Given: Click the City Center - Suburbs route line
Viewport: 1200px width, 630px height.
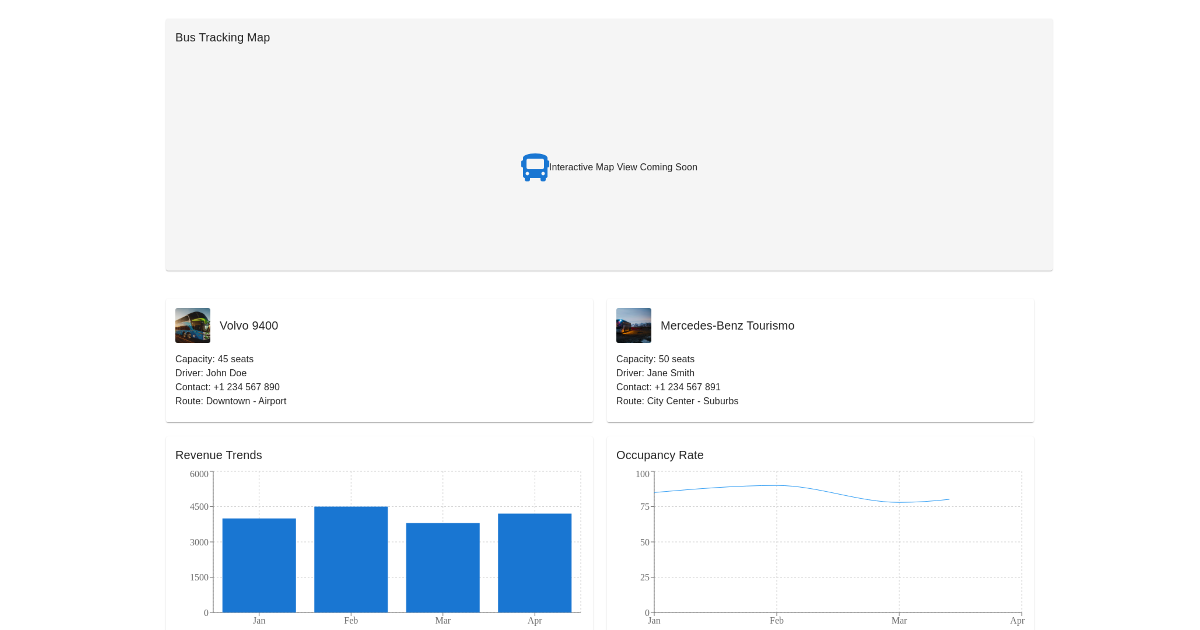Looking at the screenshot, I should (677, 401).
